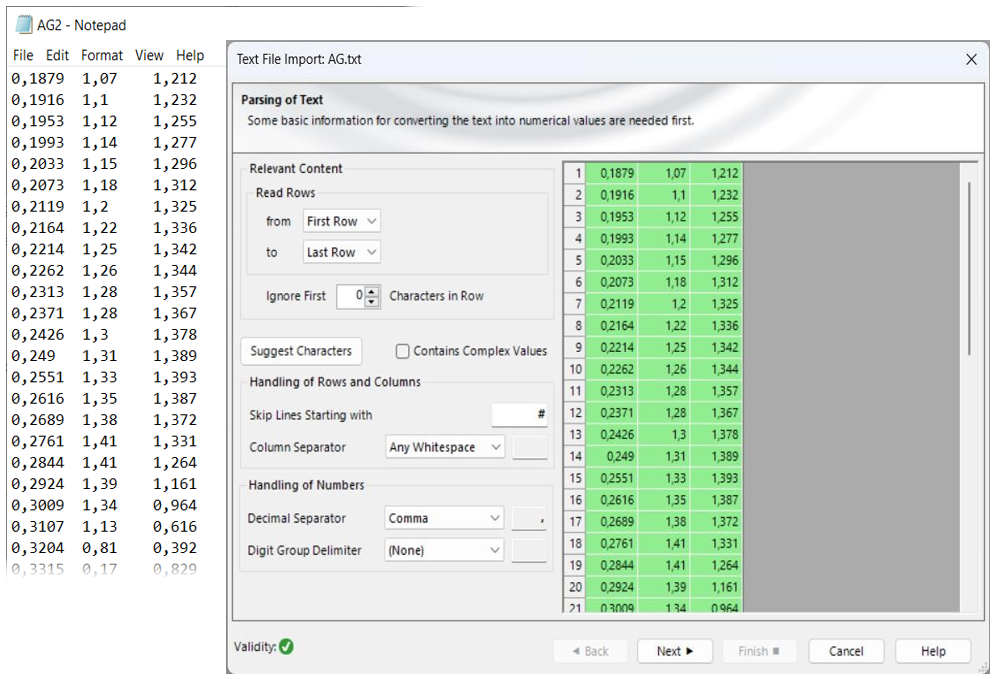The height and width of the screenshot is (679, 993).
Task: Click 1,357 in Notepad text
Action: (175, 292)
